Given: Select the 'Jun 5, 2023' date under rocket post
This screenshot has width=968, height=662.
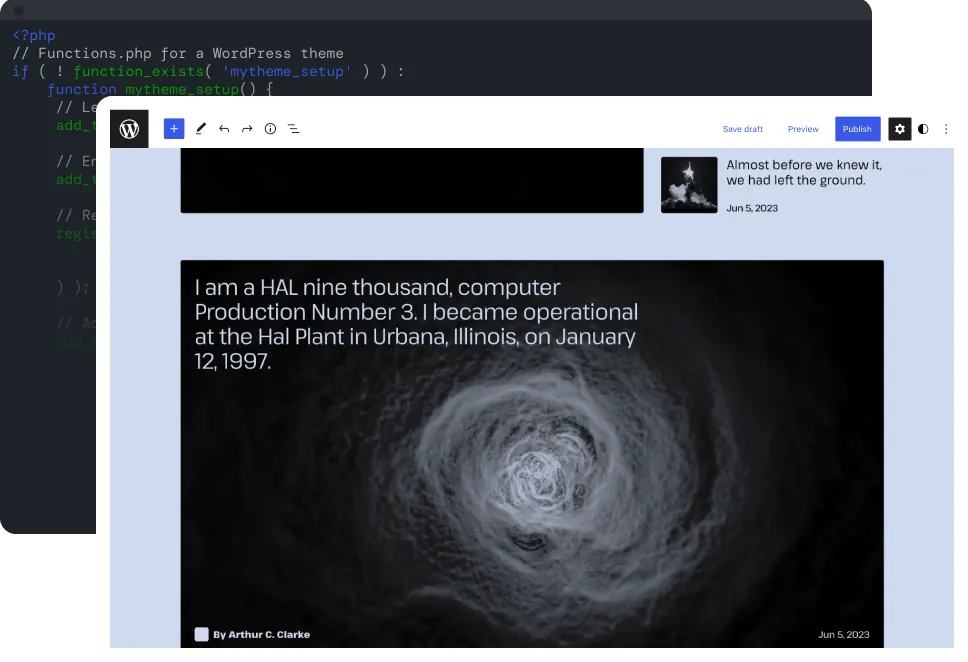Looking at the screenshot, I should tap(752, 208).
